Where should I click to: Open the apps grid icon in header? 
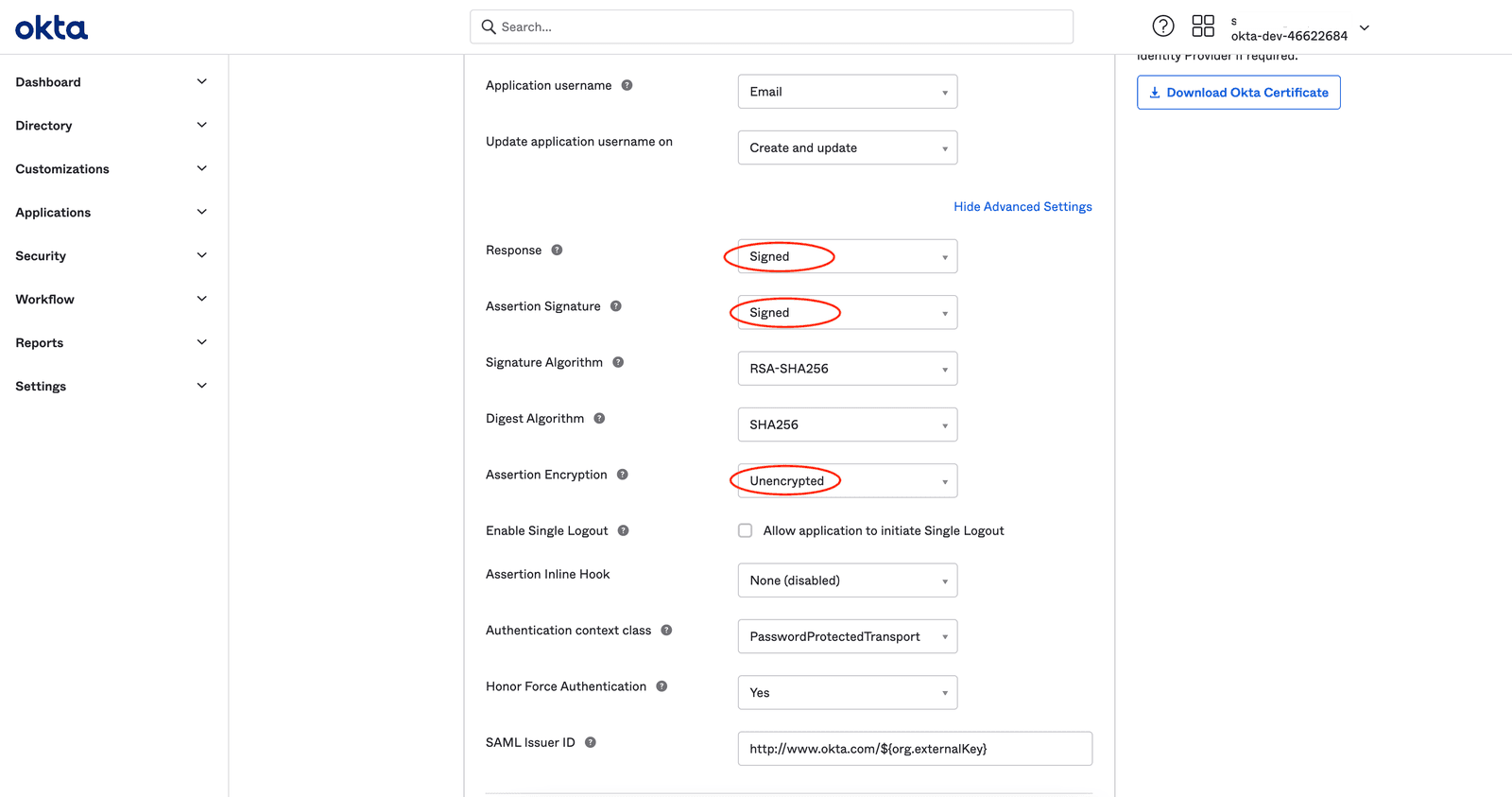point(1203,26)
